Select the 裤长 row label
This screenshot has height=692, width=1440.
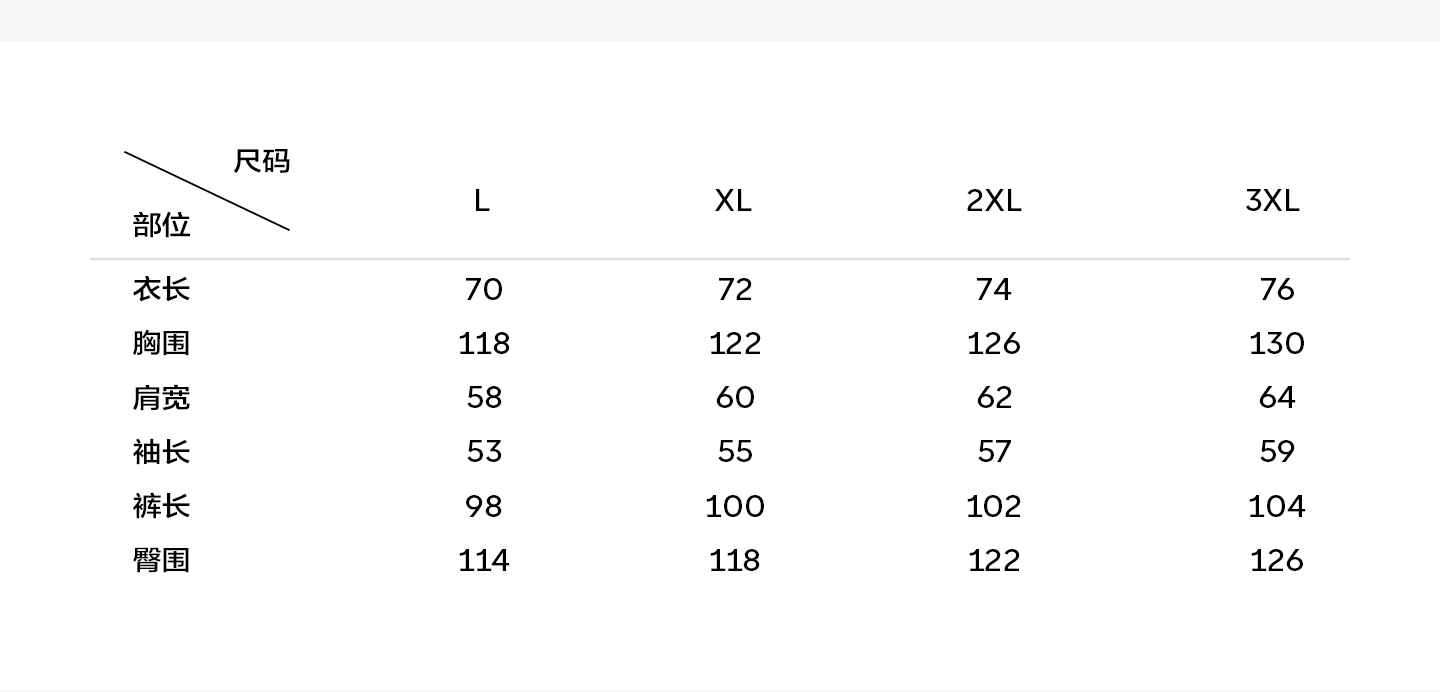(161, 506)
